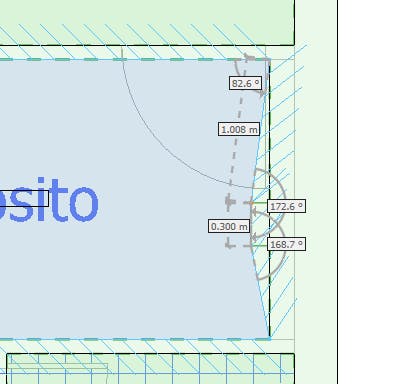Select the 1.008 m length field
The image size is (393, 384).
[239, 129]
